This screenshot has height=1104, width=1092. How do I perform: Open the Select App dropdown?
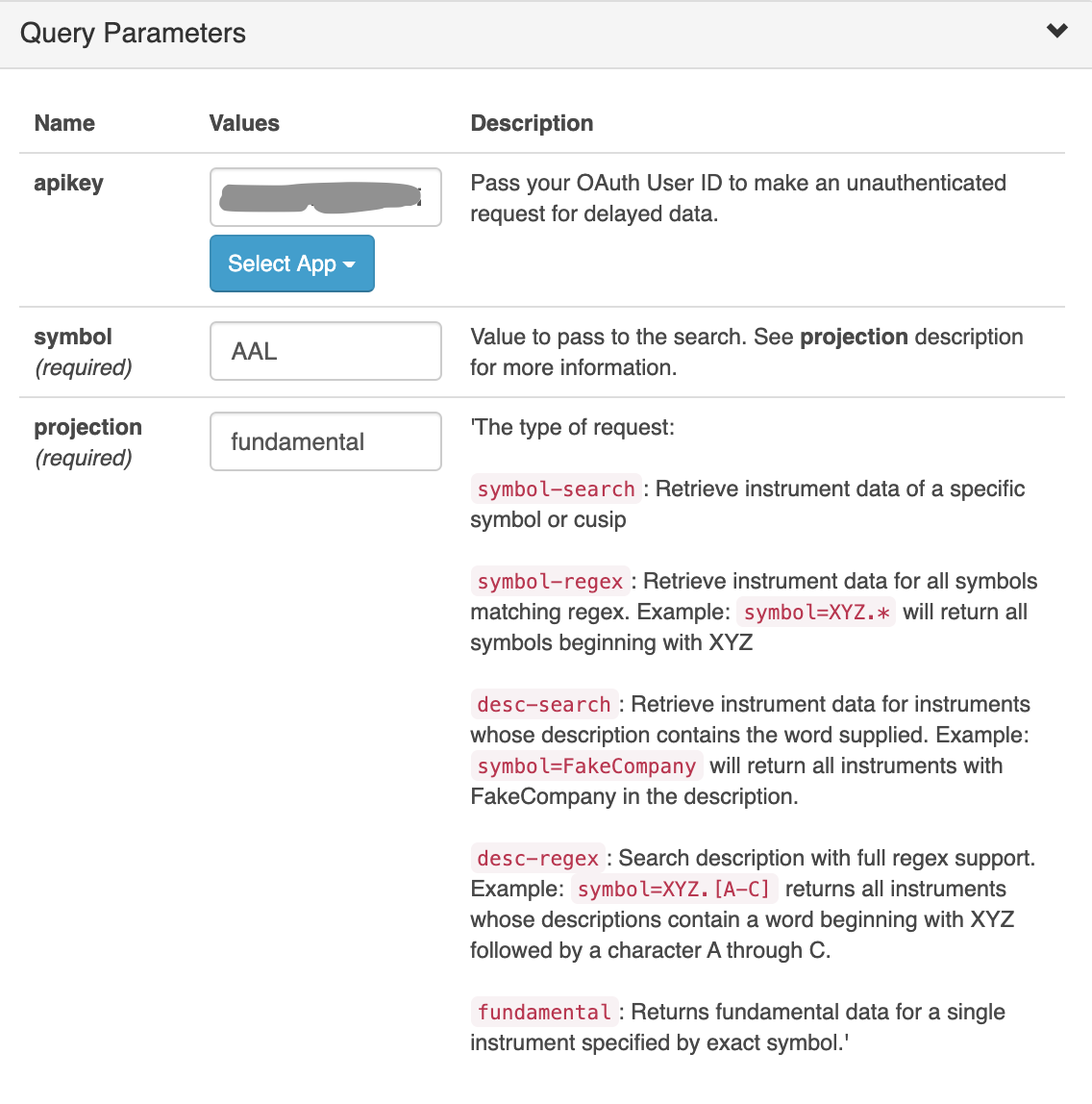pos(284,263)
